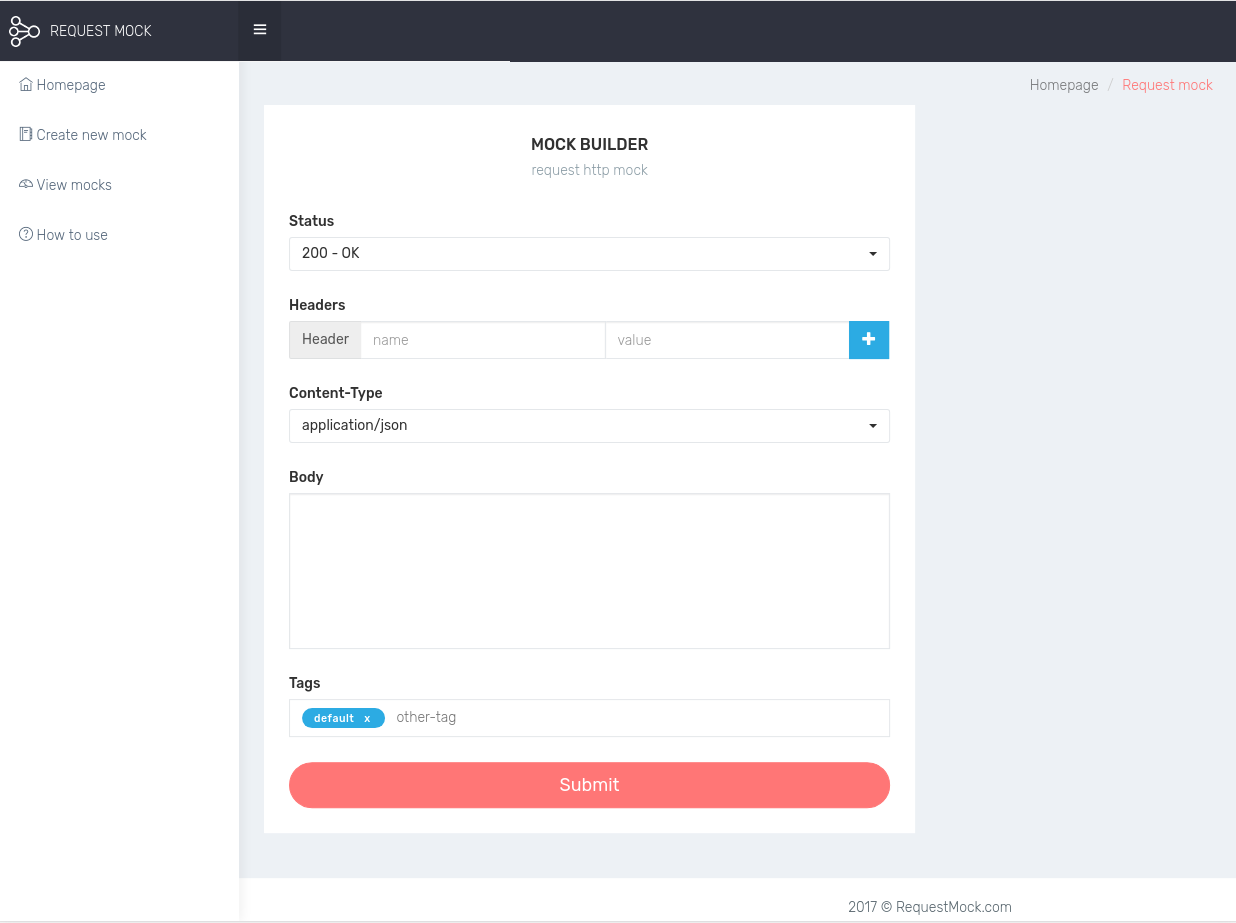The height and width of the screenshot is (923, 1236).
Task: Click the Tags field label
Action: tap(304, 683)
